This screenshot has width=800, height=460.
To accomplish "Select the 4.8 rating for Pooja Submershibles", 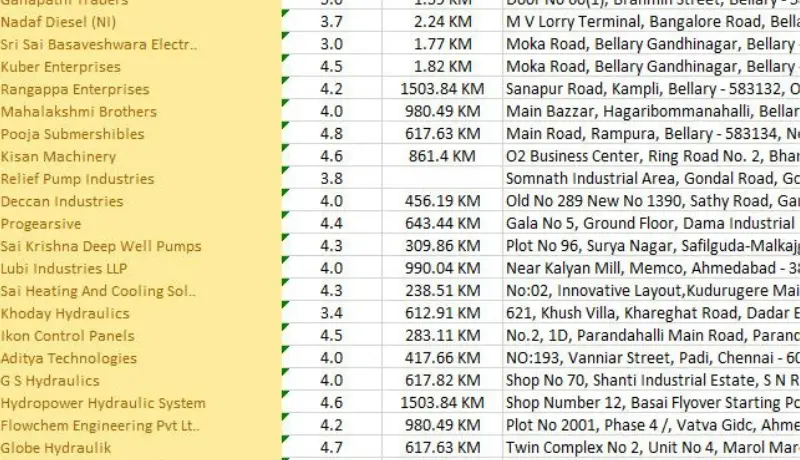I will [x=332, y=134].
